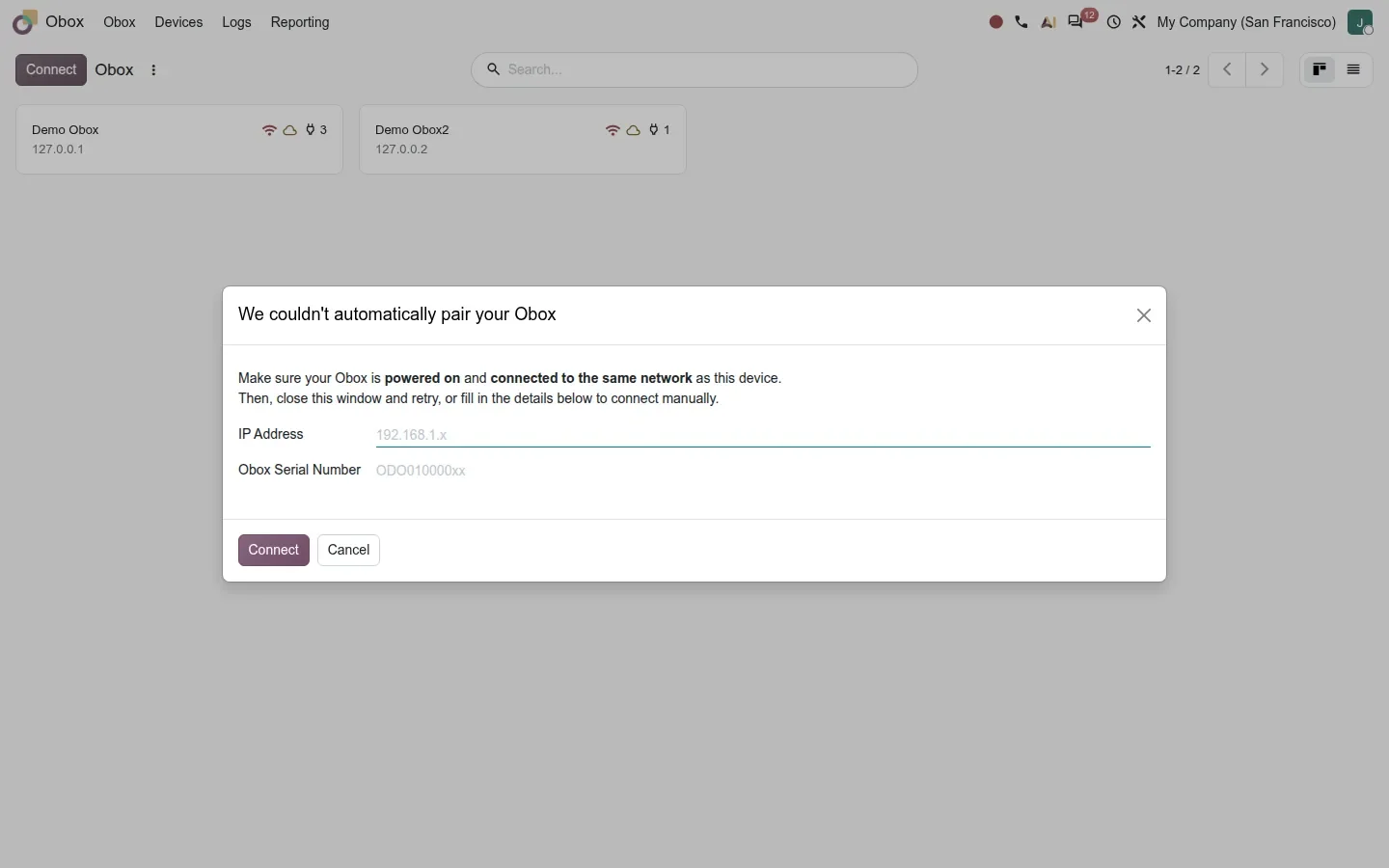
Task: Click plug devices icon on Demo Obox card
Action: tap(311, 129)
